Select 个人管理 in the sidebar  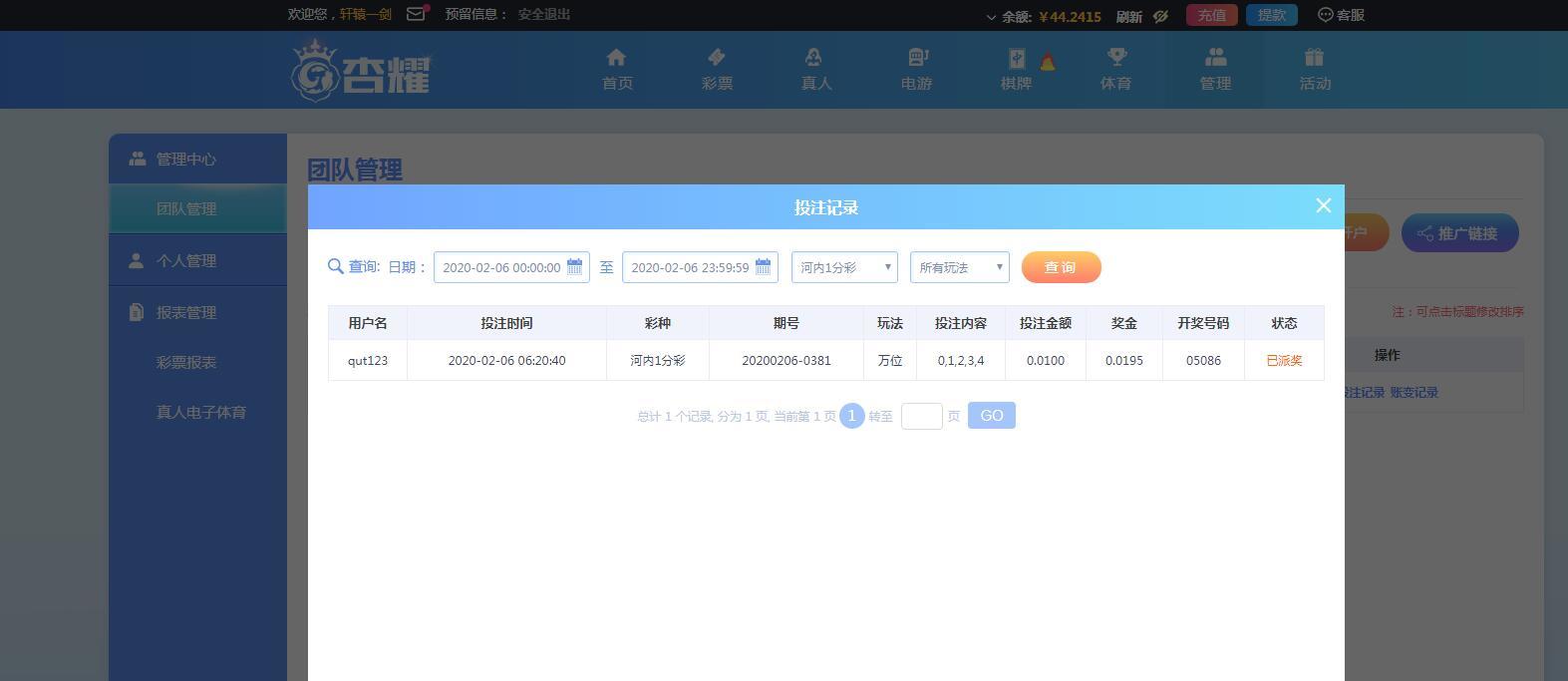tap(197, 260)
